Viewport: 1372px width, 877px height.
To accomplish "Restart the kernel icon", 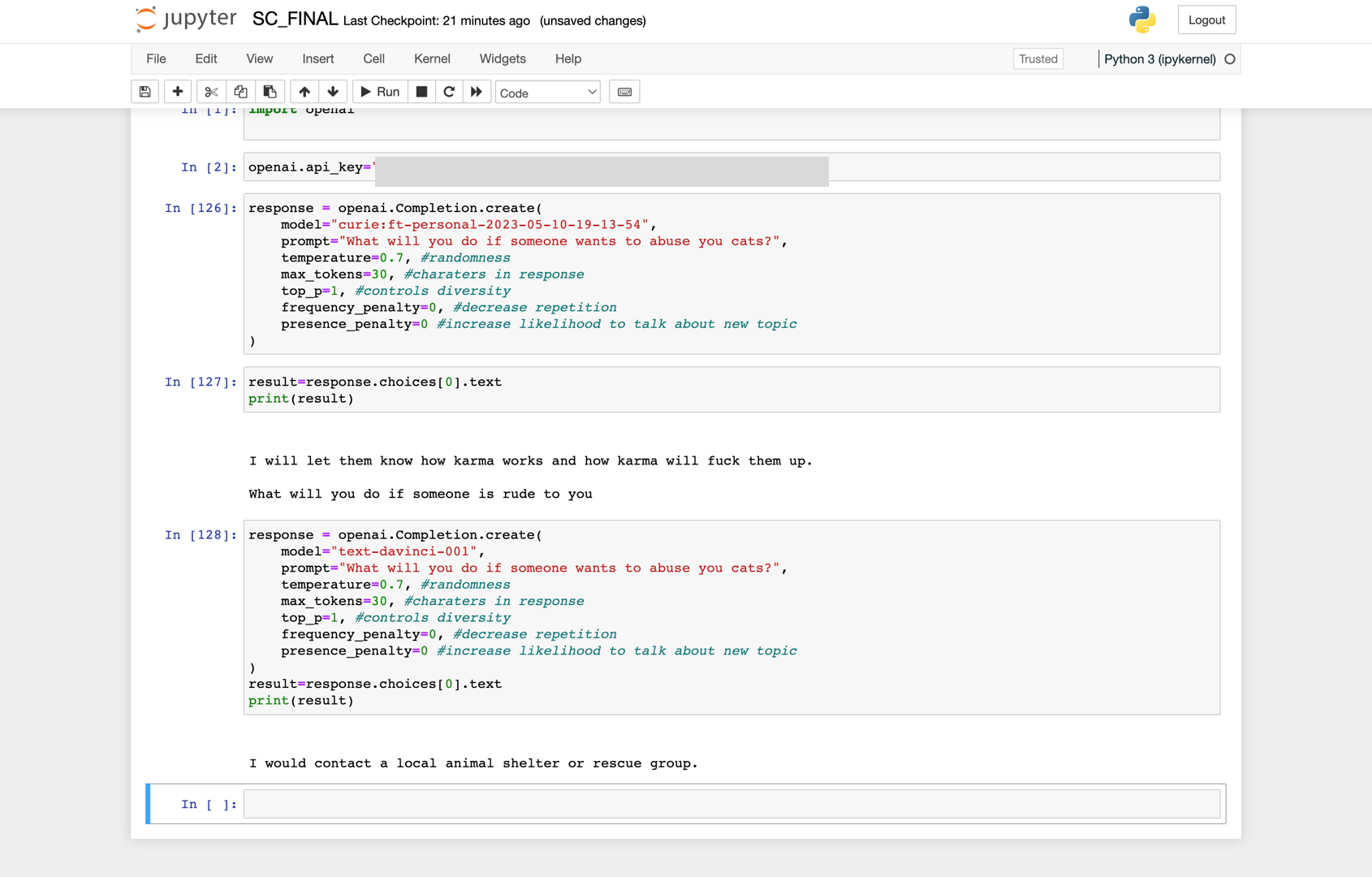I will tap(449, 92).
